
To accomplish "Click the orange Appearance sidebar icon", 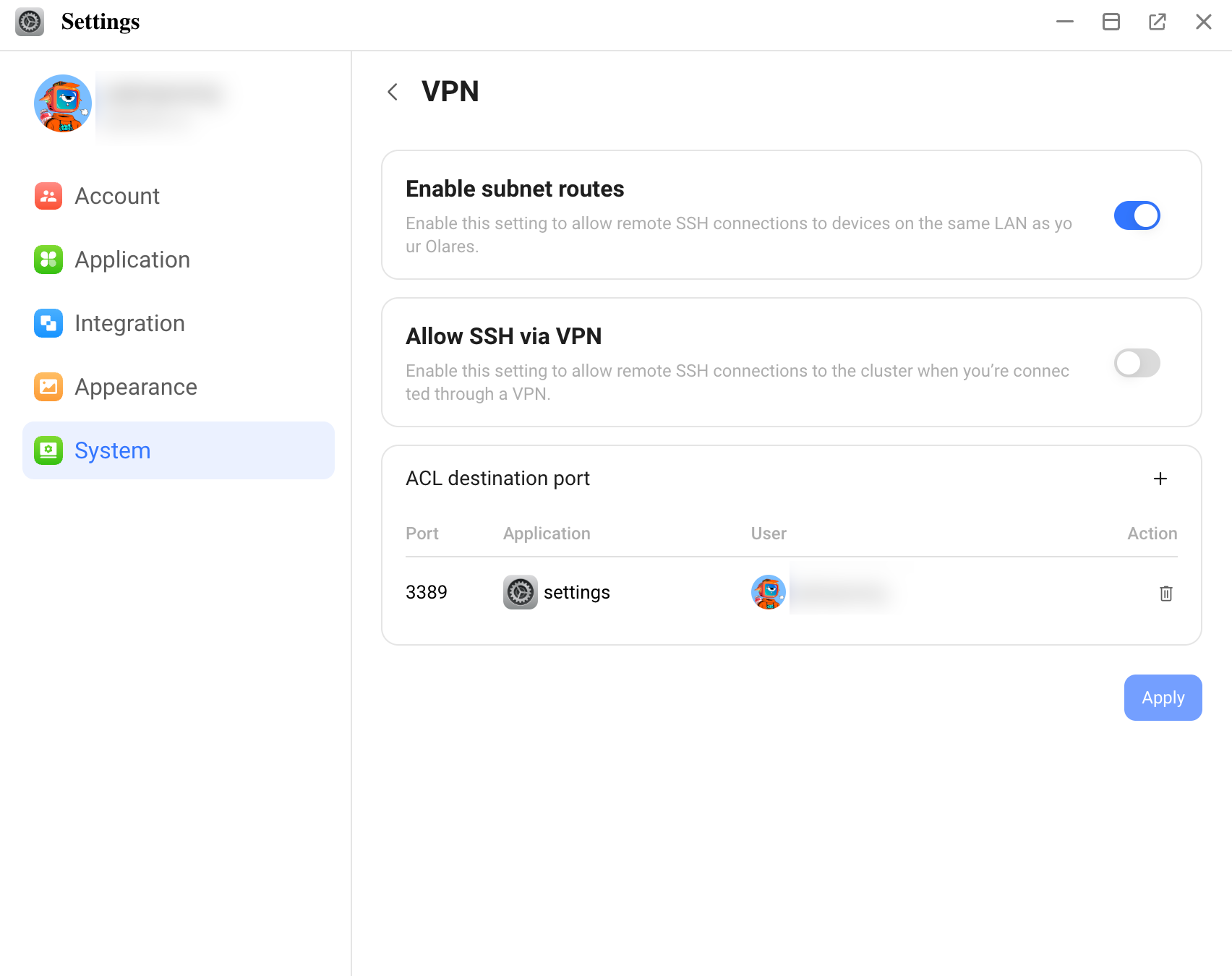I will 48,387.
